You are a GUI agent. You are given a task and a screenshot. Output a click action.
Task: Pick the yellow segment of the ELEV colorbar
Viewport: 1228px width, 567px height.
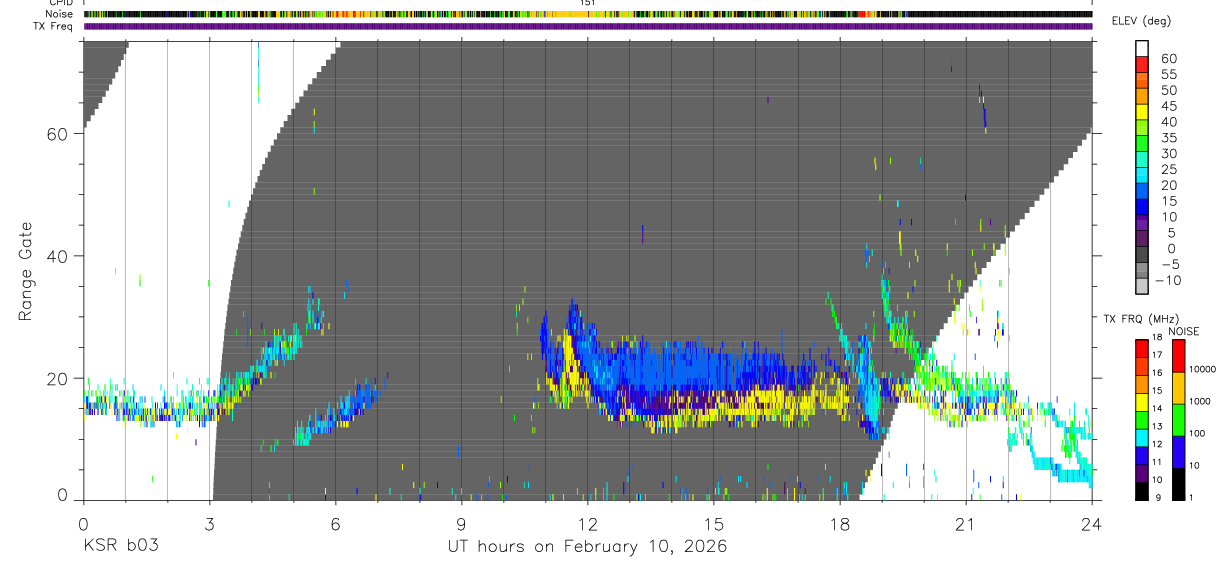(1141, 113)
